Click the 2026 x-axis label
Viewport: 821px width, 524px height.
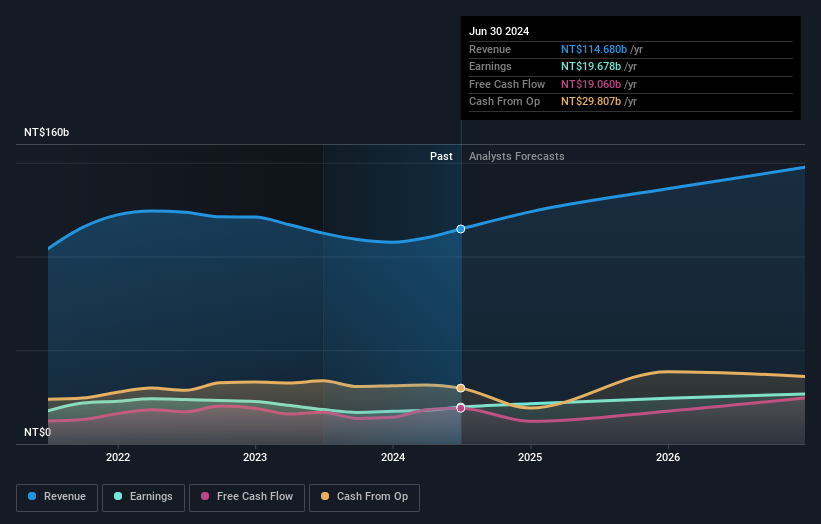click(x=668, y=458)
